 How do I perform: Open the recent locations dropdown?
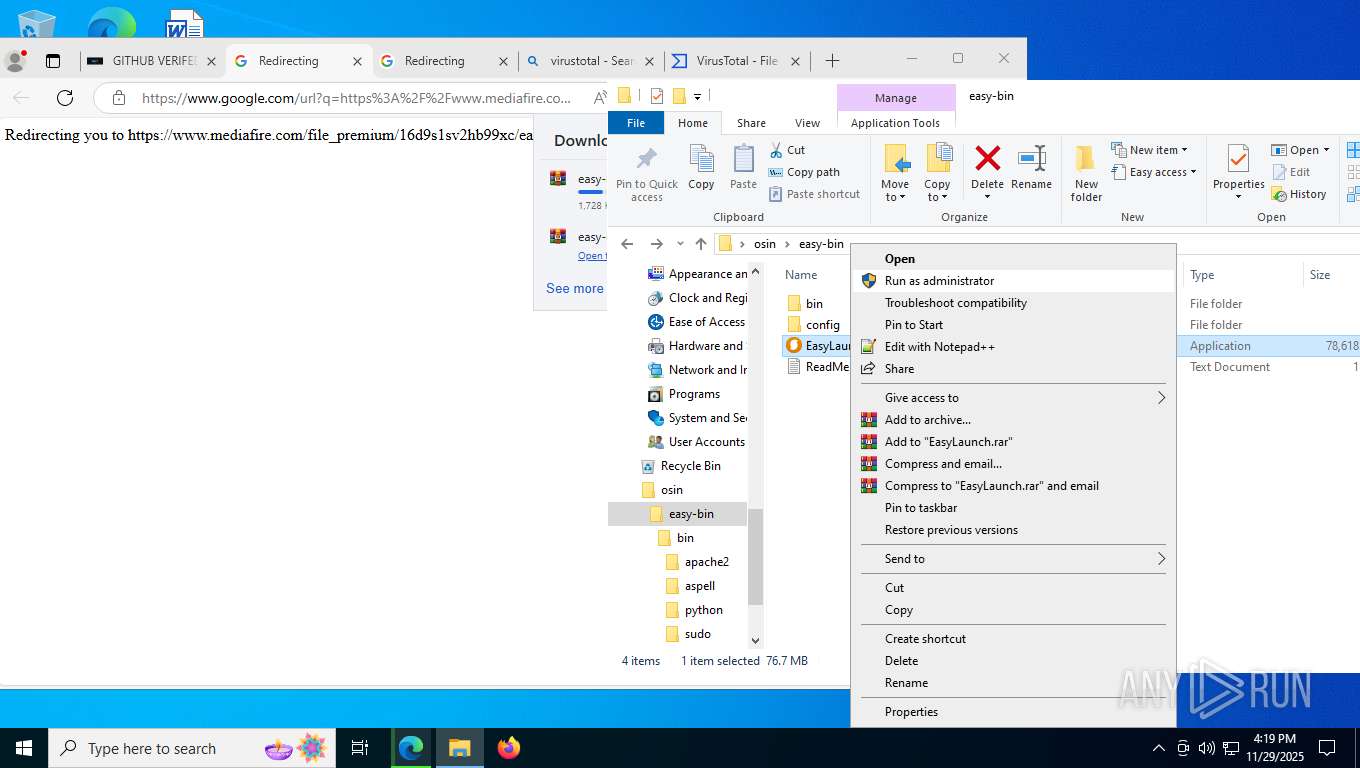pyautogui.click(x=680, y=244)
